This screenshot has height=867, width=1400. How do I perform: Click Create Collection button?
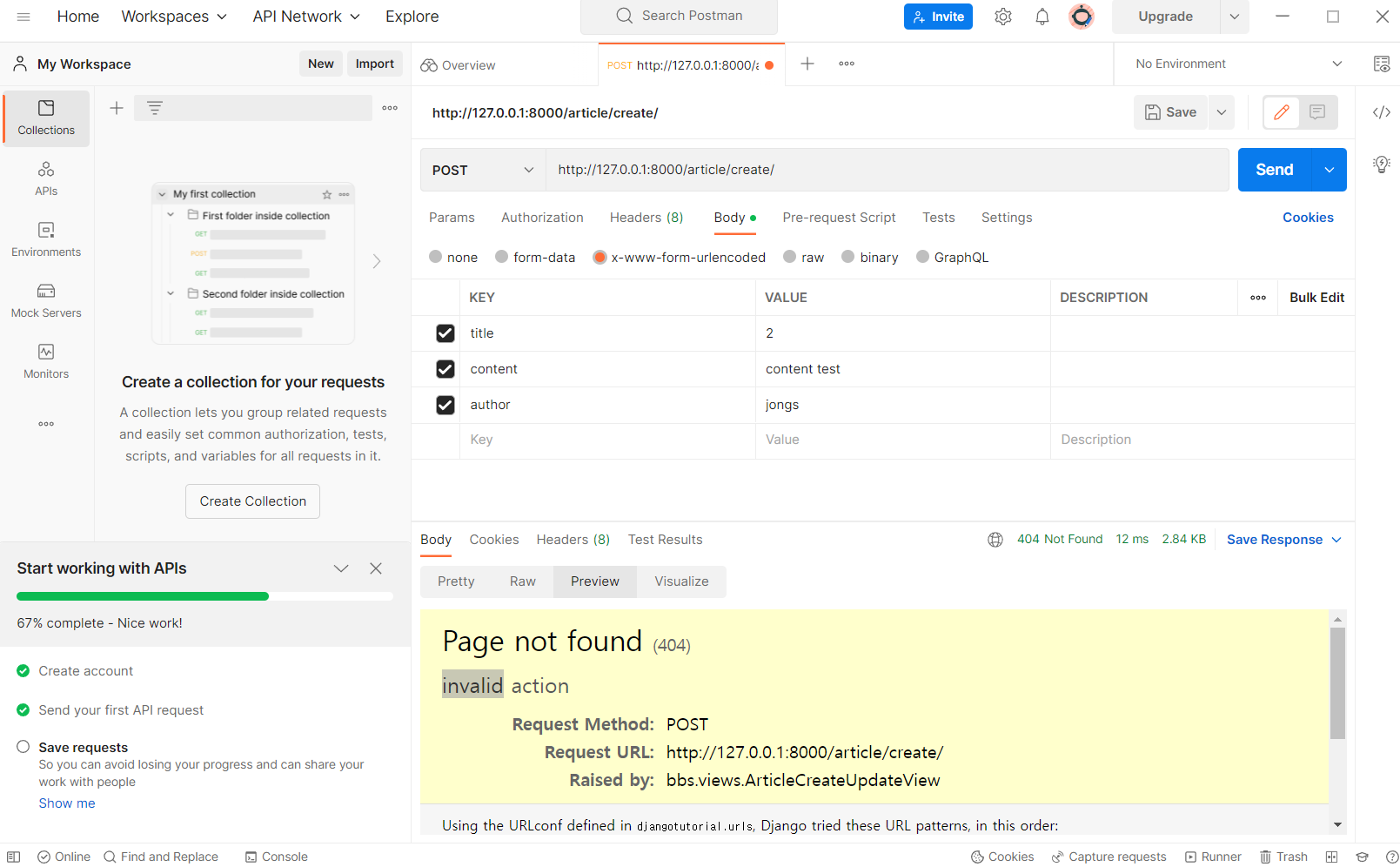[x=252, y=501]
